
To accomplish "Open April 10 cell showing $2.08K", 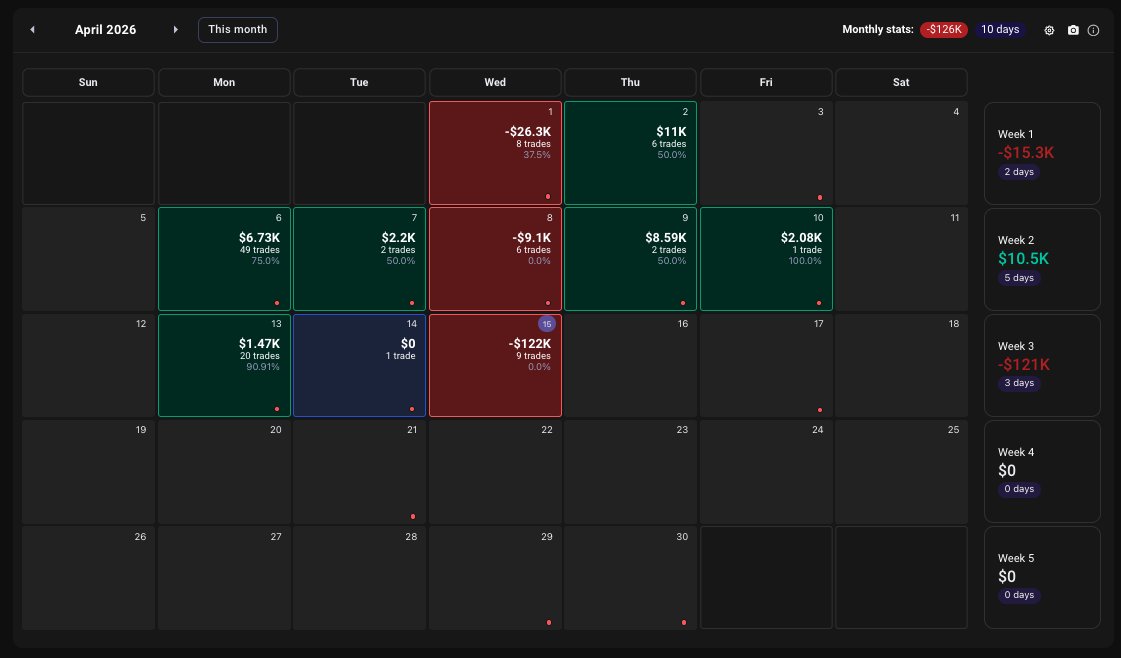I will [x=766, y=259].
